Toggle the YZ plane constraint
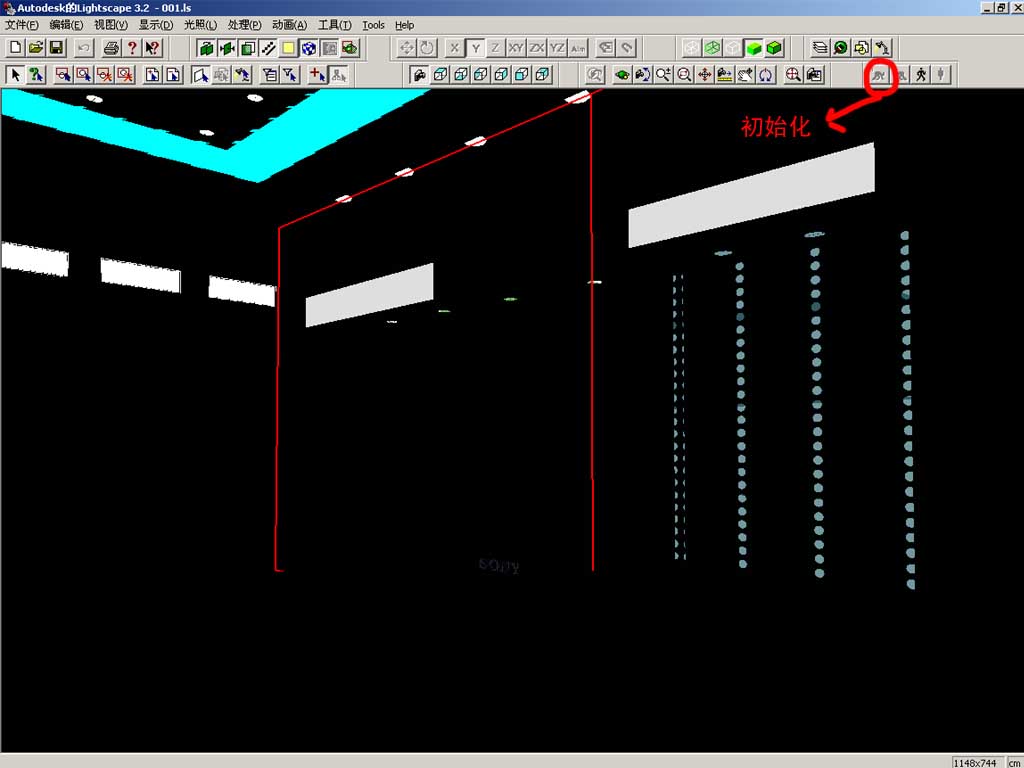Viewport: 1024px width, 768px height. click(x=557, y=48)
